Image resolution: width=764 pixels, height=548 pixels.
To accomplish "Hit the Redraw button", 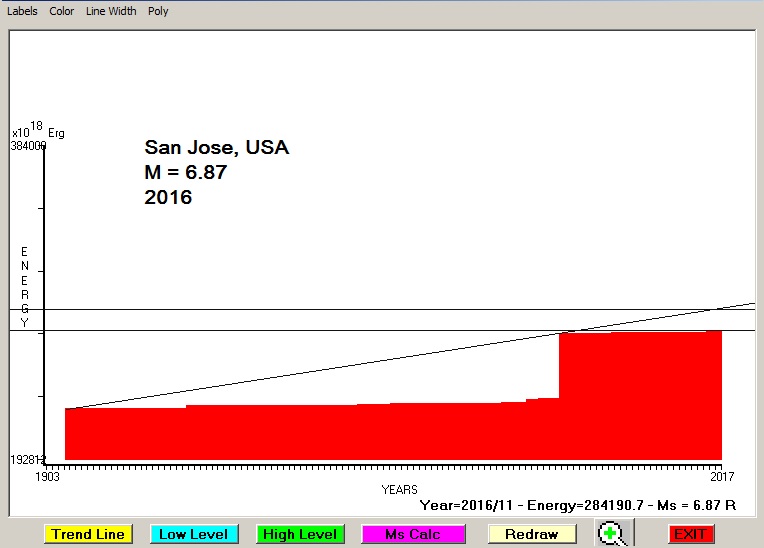I will click(531, 534).
